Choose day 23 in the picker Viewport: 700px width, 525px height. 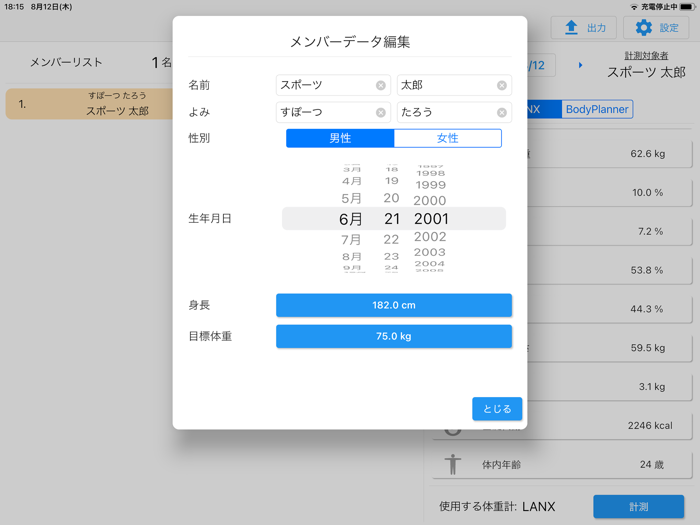click(391, 257)
